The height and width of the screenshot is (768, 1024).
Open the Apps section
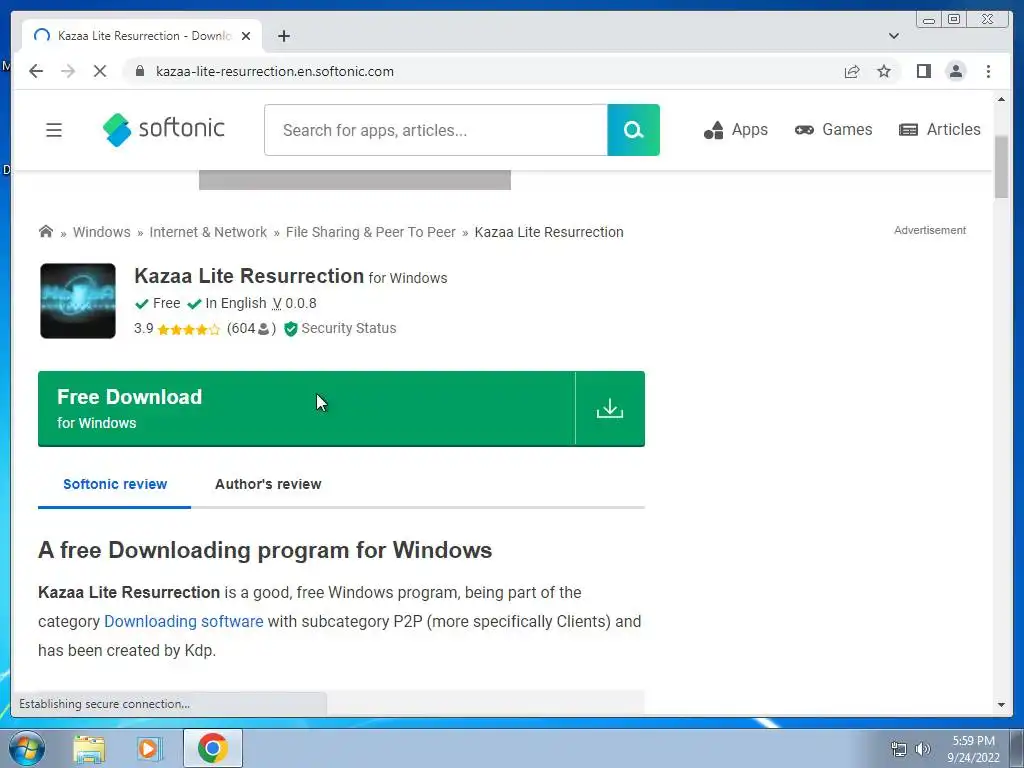click(x=735, y=130)
